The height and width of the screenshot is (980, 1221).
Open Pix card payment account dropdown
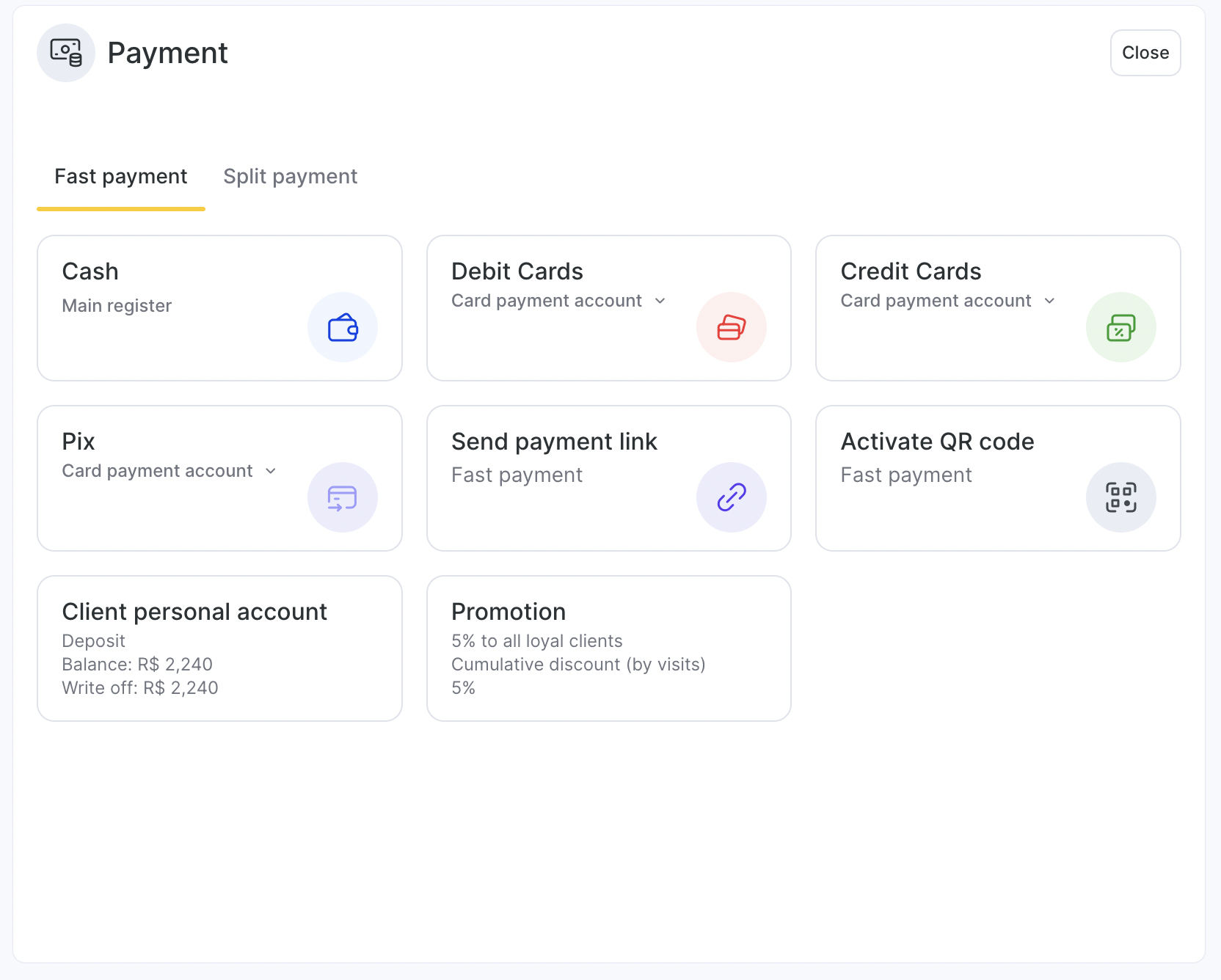pos(271,471)
